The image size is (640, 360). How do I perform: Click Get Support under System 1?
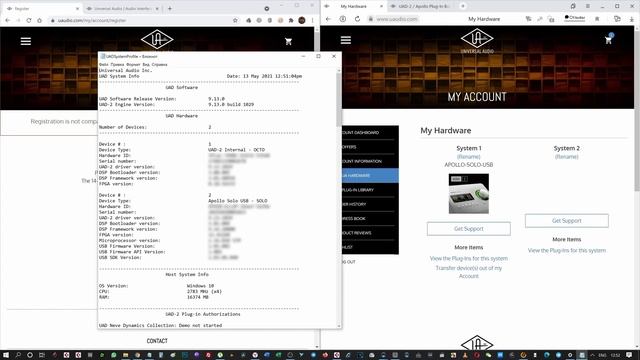point(469,229)
